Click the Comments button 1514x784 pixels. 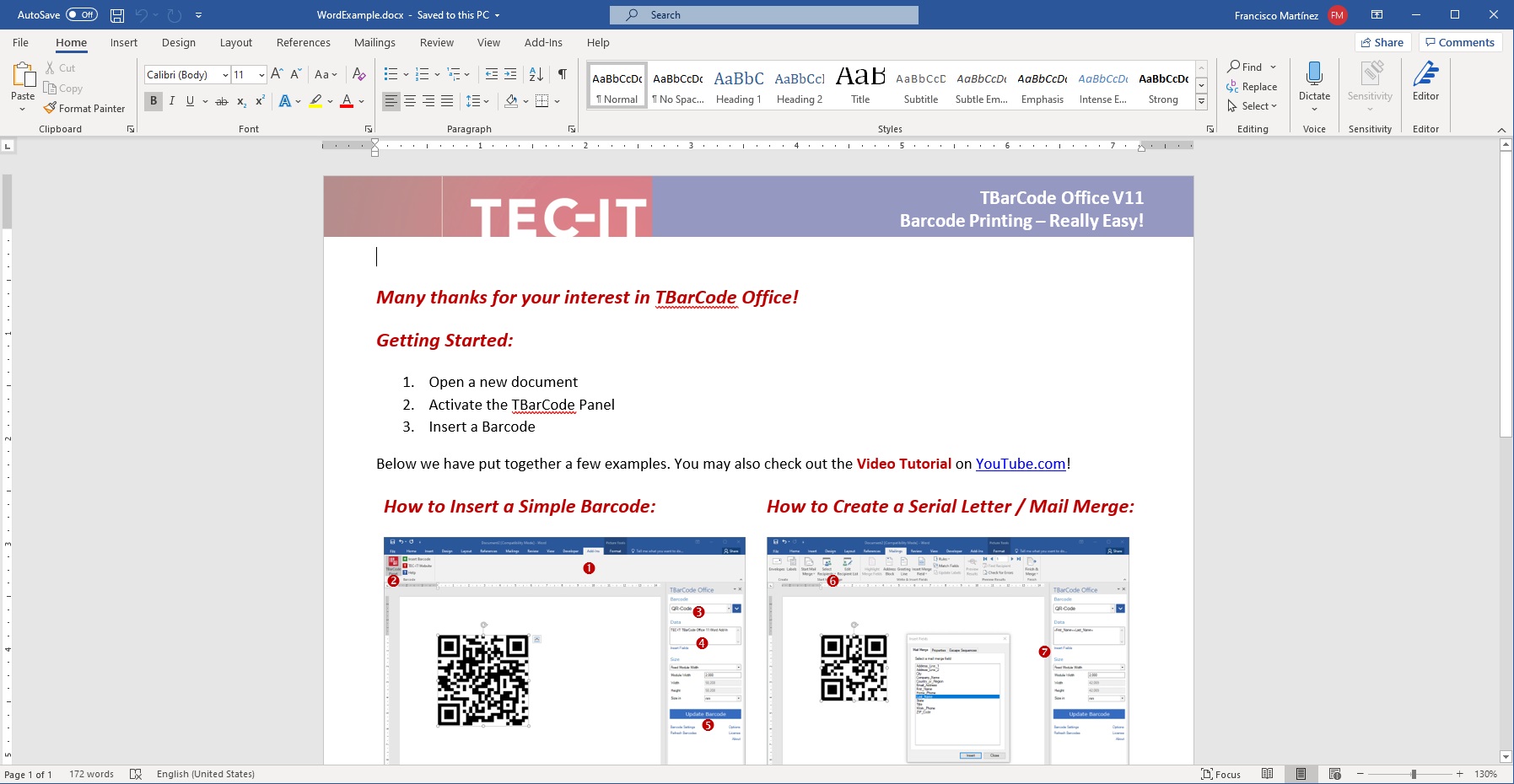coord(1460,42)
